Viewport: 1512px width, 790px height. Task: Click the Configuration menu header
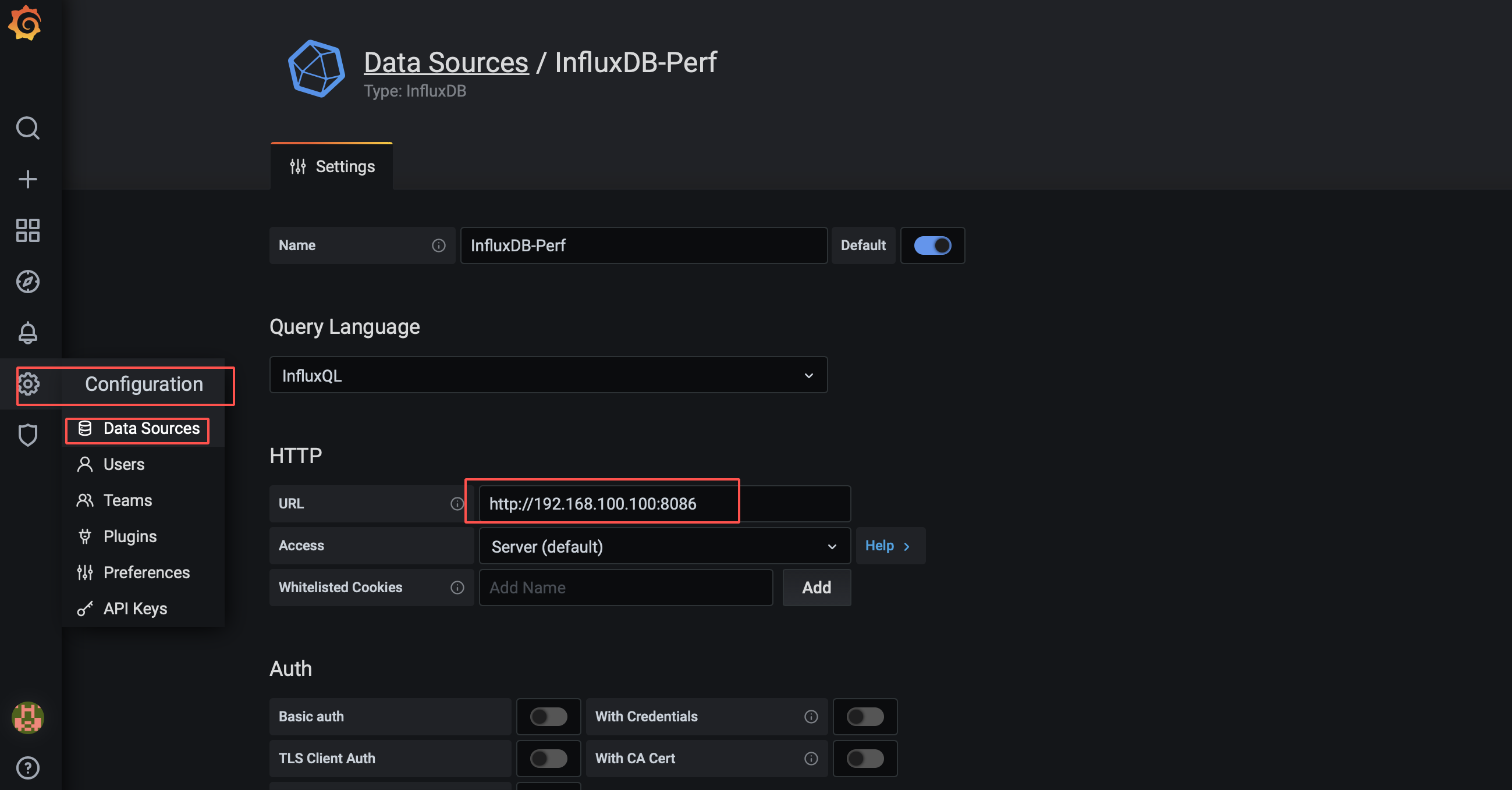pyautogui.click(x=144, y=384)
